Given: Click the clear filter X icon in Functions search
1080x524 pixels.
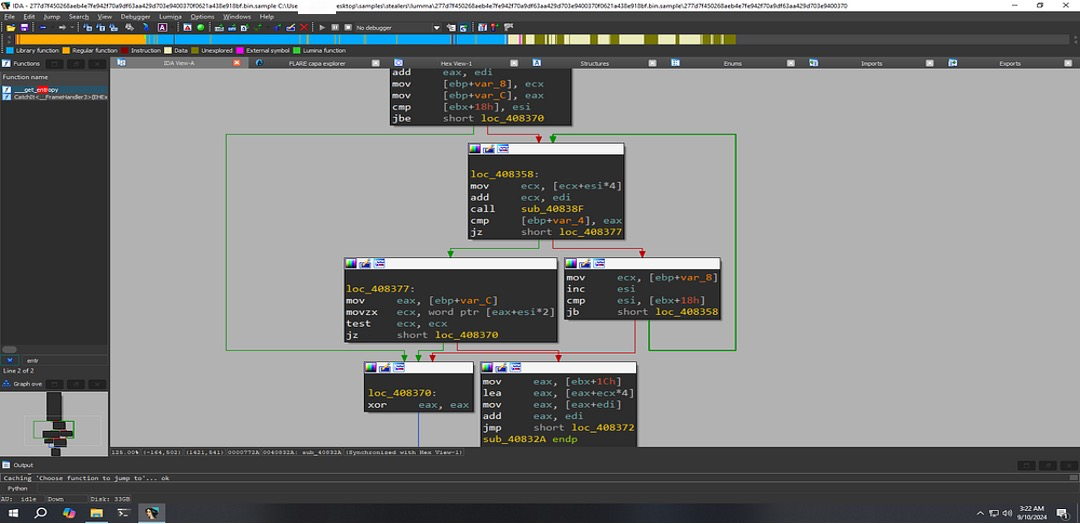Looking at the screenshot, I should point(10,359).
